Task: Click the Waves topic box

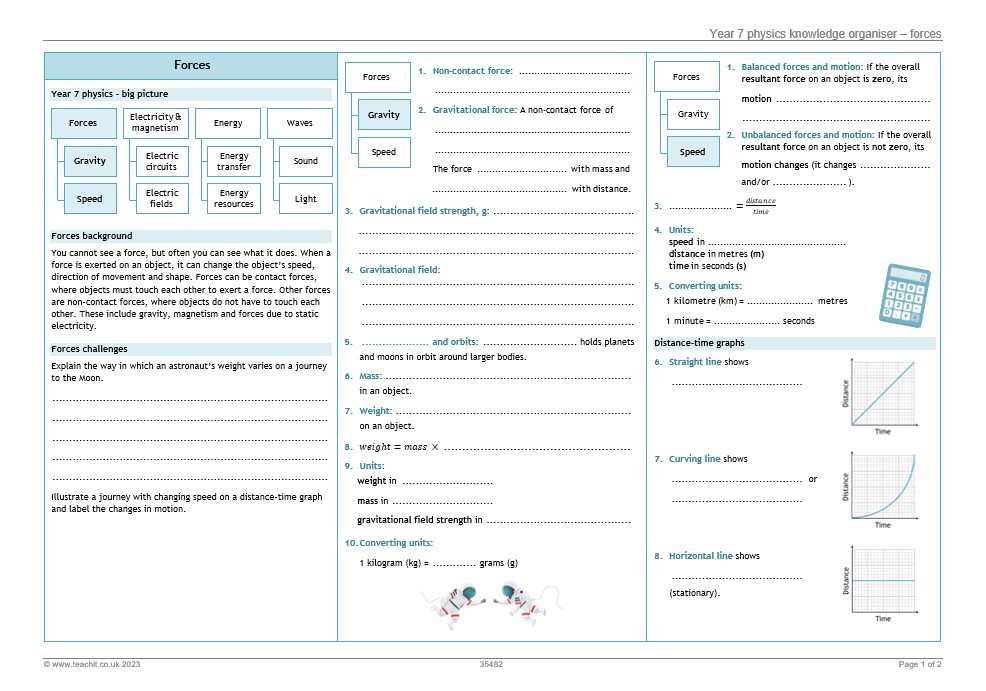Action: pos(300,123)
